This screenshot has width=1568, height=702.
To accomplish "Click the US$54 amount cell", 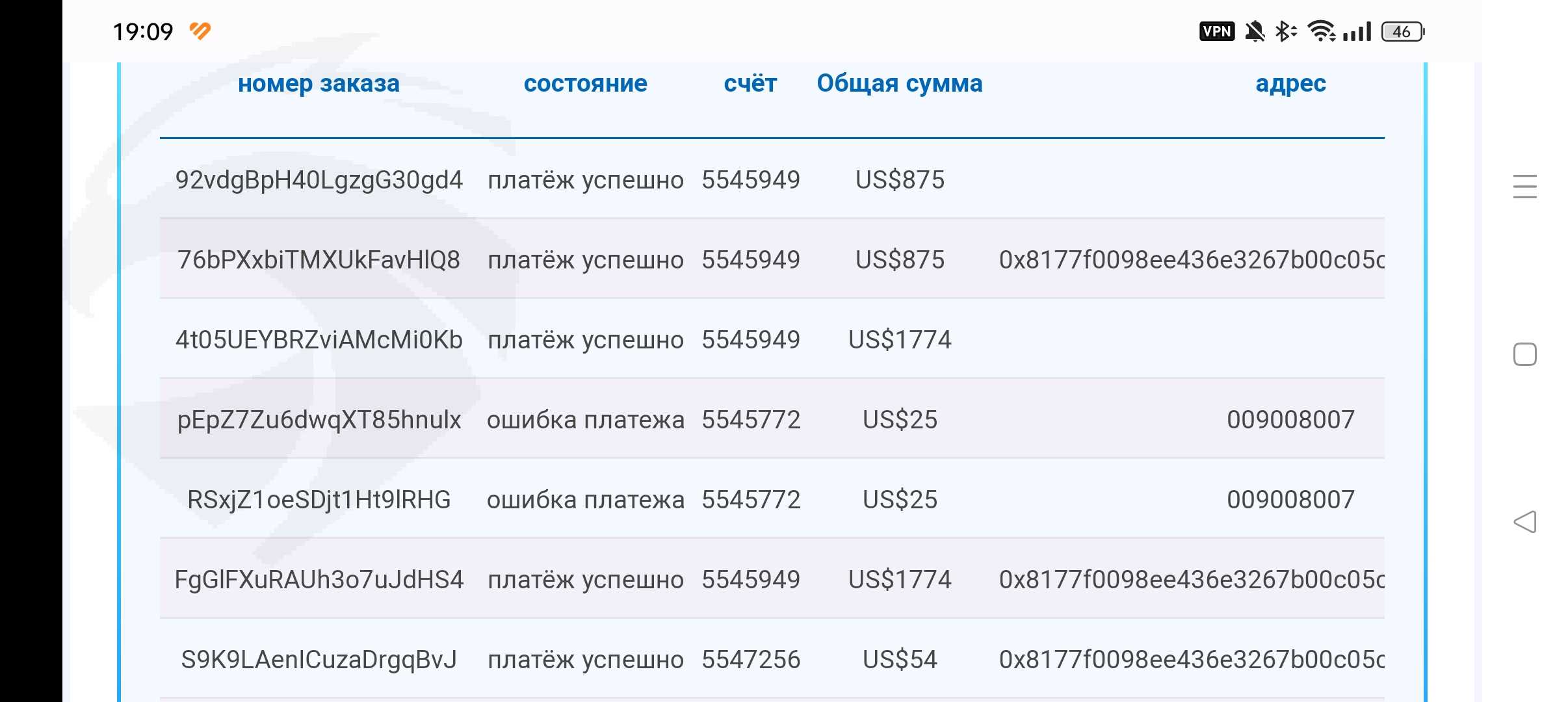I will pyautogui.click(x=900, y=660).
